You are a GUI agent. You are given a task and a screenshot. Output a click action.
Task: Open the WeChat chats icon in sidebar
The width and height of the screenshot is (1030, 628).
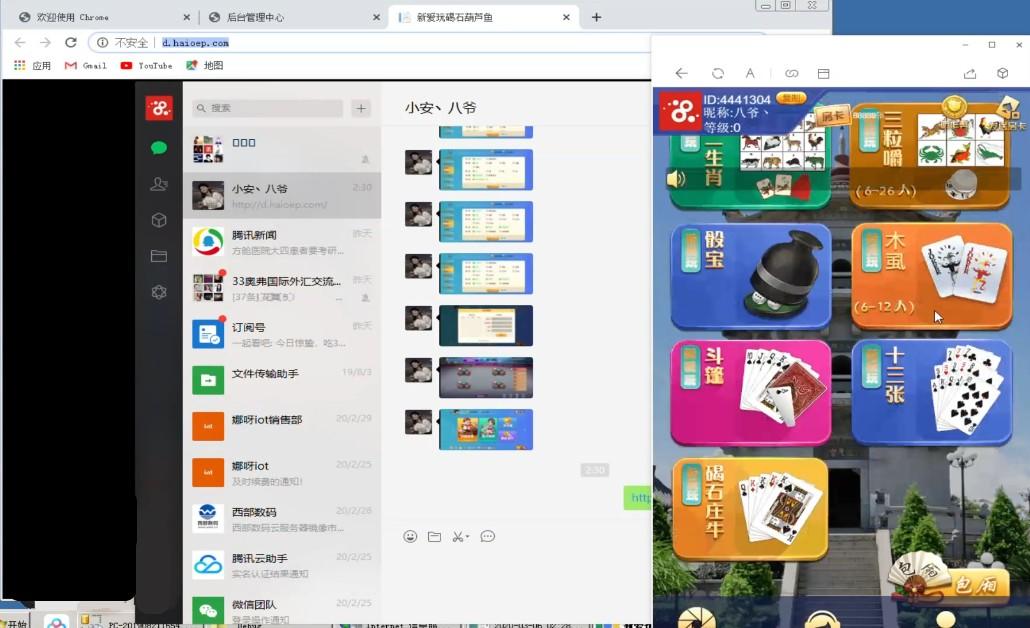(158, 148)
